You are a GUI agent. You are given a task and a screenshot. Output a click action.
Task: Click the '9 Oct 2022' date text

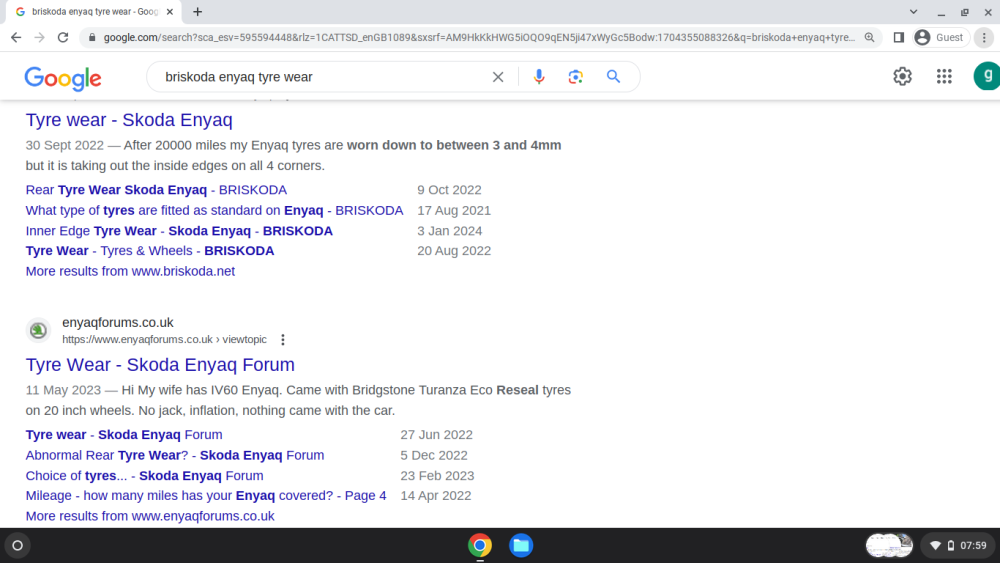coord(450,190)
